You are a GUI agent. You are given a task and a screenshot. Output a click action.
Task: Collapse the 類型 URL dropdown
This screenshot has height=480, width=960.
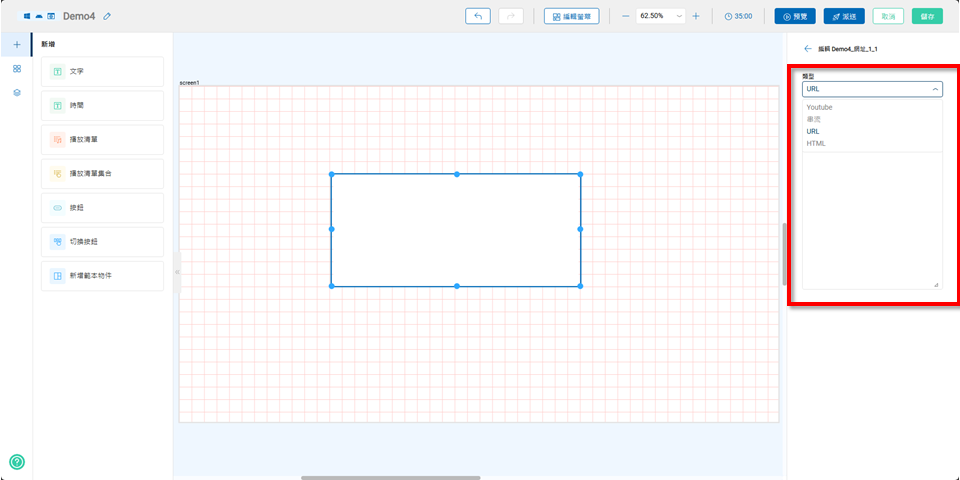[935, 89]
